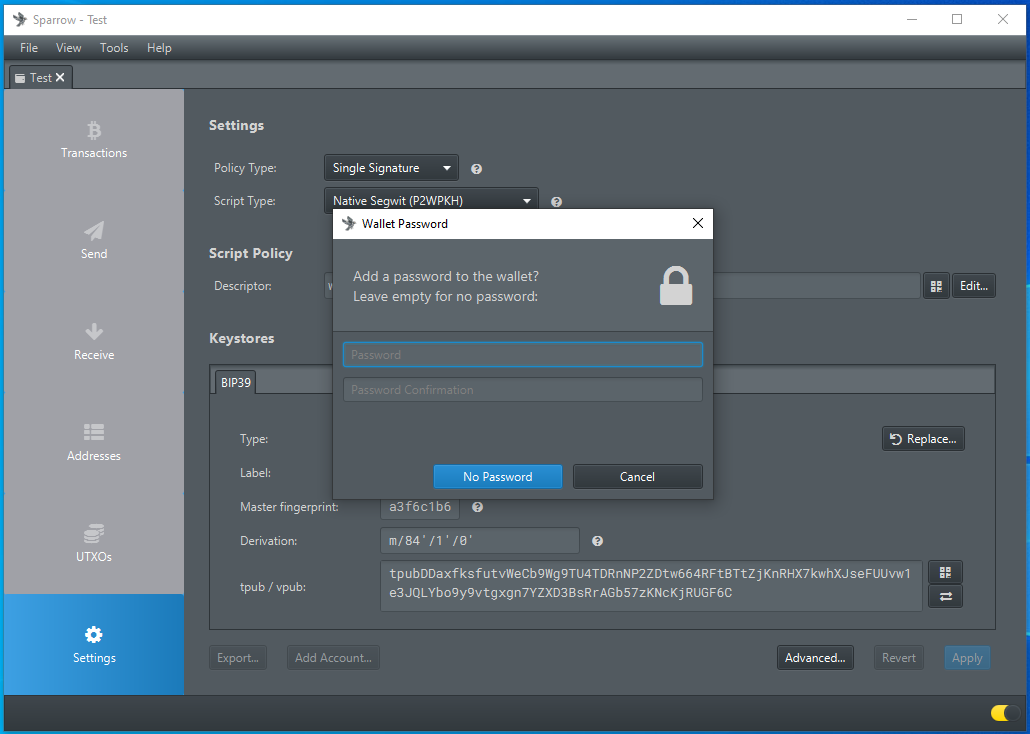This screenshot has width=1030, height=734.
Task: Switch tpub/vpub key format icon
Action: click(945, 597)
